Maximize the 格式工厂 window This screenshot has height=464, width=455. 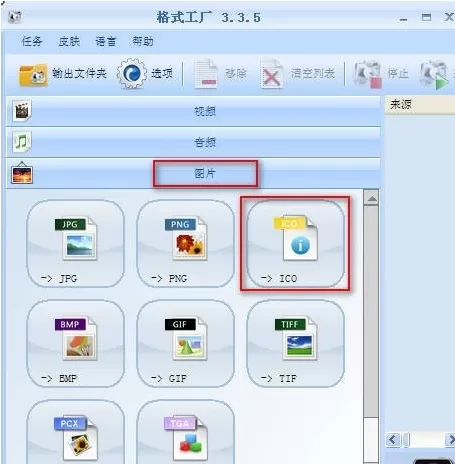[x=426, y=17]
